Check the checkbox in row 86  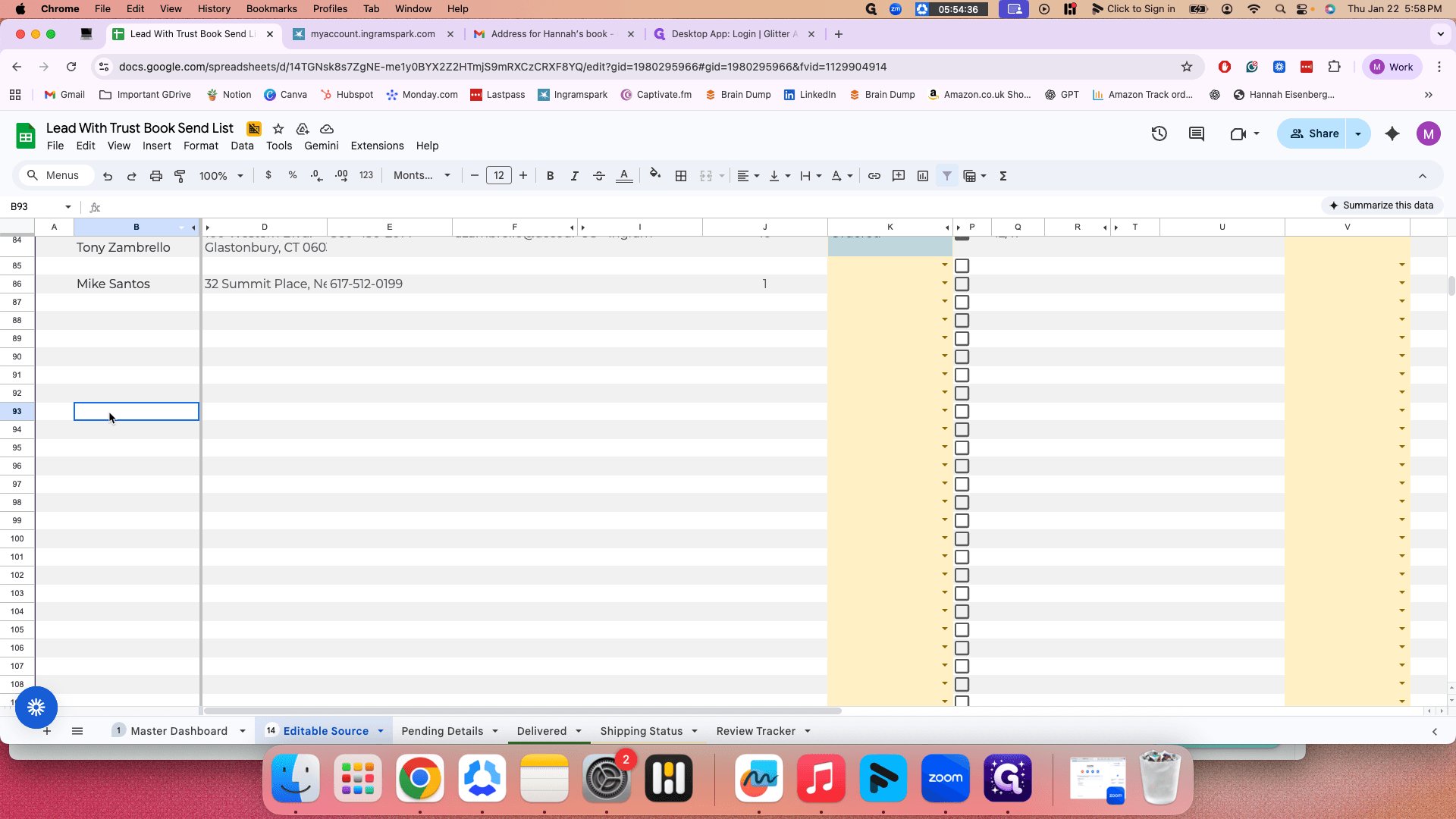point(962,284)
